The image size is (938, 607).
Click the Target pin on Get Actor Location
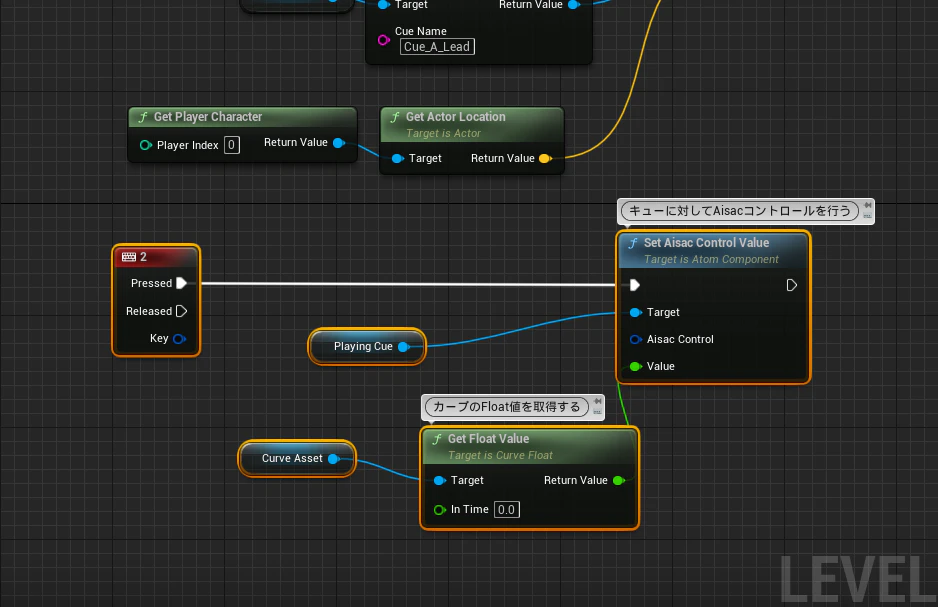point(398,158)
